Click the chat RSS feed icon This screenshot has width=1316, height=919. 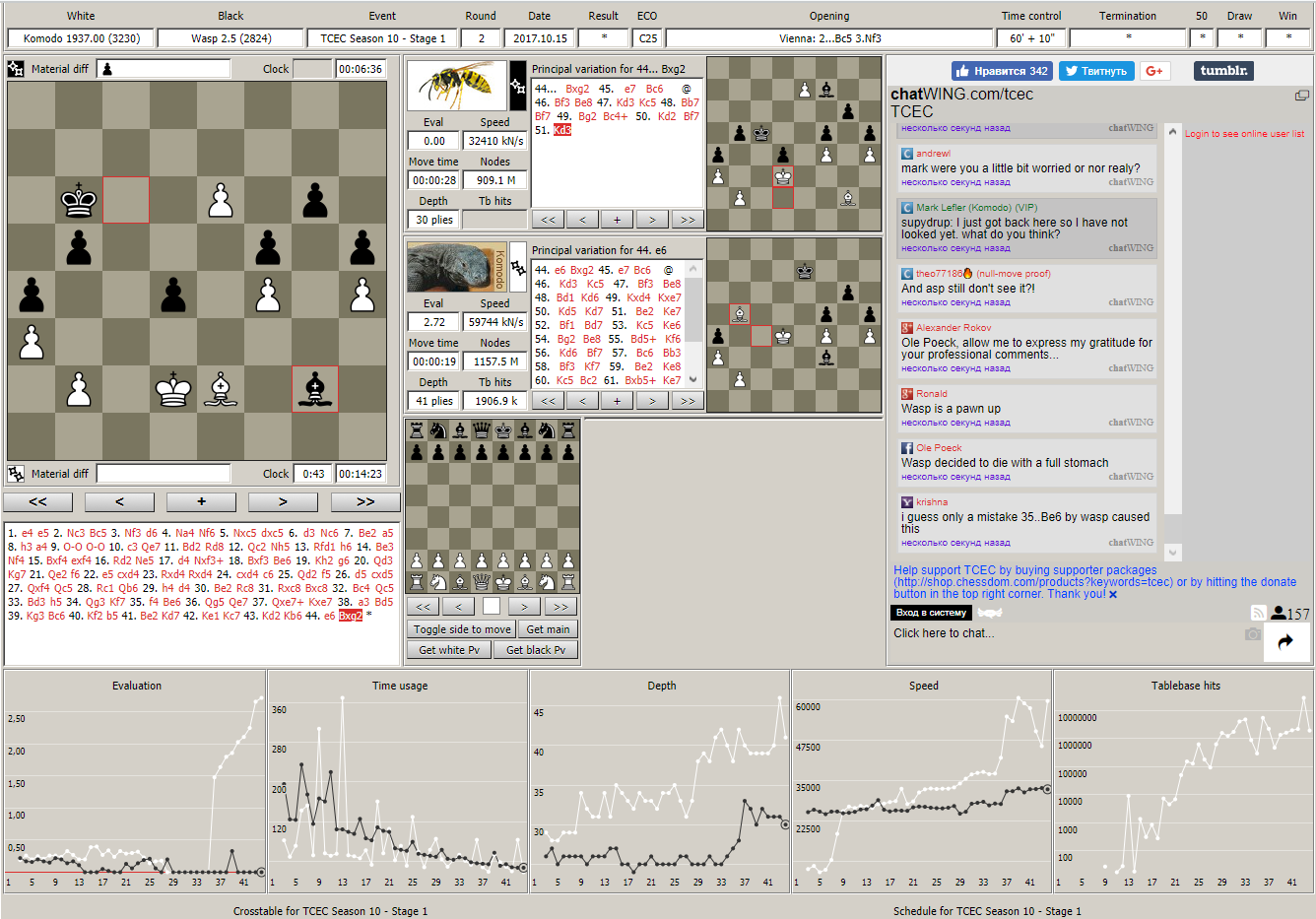click(x=1258, y=613)
